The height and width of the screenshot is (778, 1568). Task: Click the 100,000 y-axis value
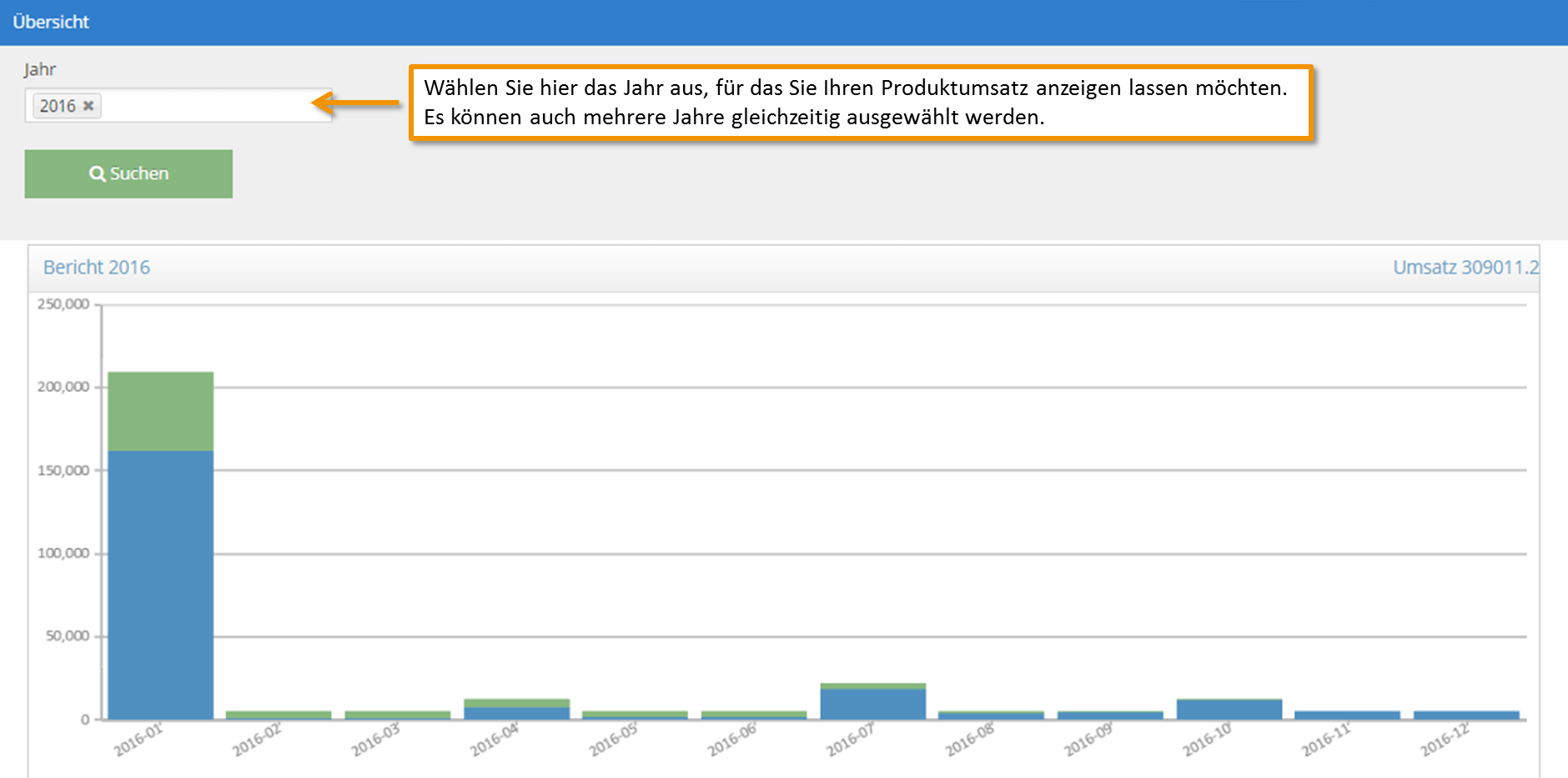pos(63,553)
